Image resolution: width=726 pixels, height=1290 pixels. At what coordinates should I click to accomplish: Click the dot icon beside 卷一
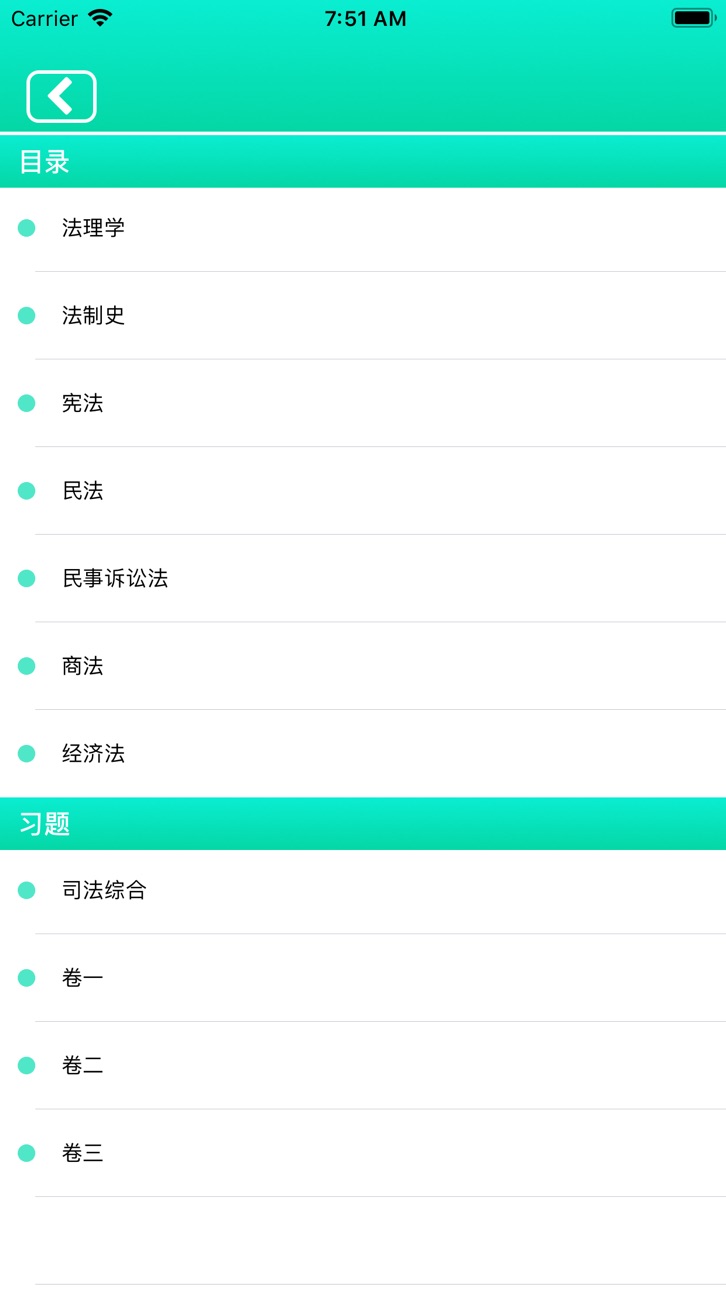pos(27,978)
